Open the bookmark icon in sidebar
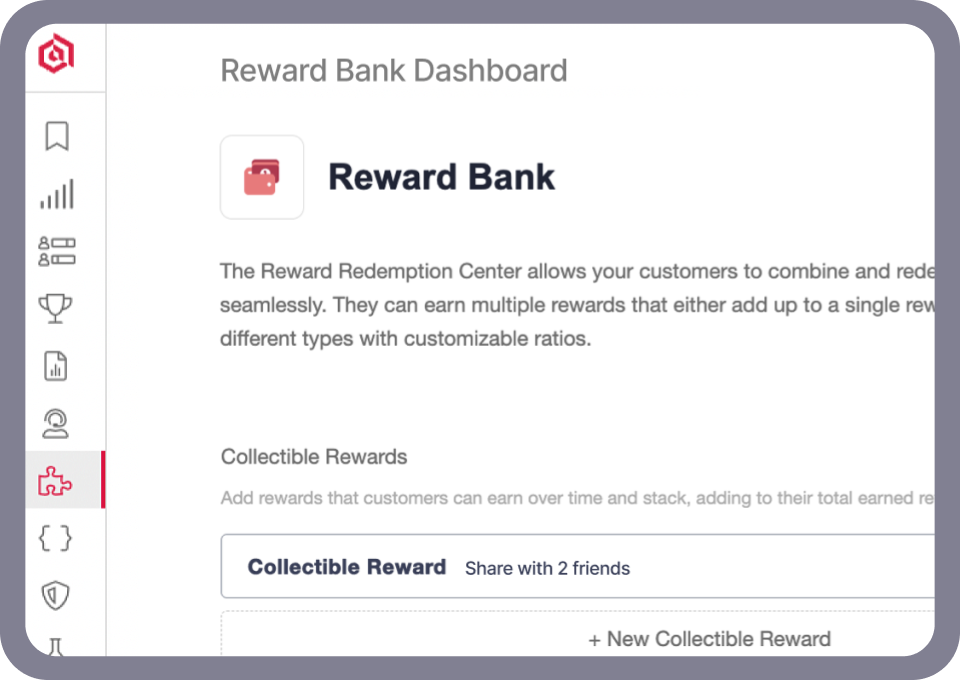The height and width of the screenshot is (680, 960). click(x=57, y=136)
